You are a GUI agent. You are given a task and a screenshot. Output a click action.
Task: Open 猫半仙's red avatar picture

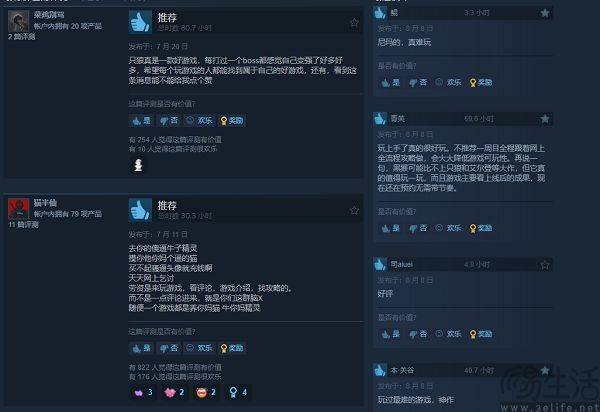(x=18, y=209)
